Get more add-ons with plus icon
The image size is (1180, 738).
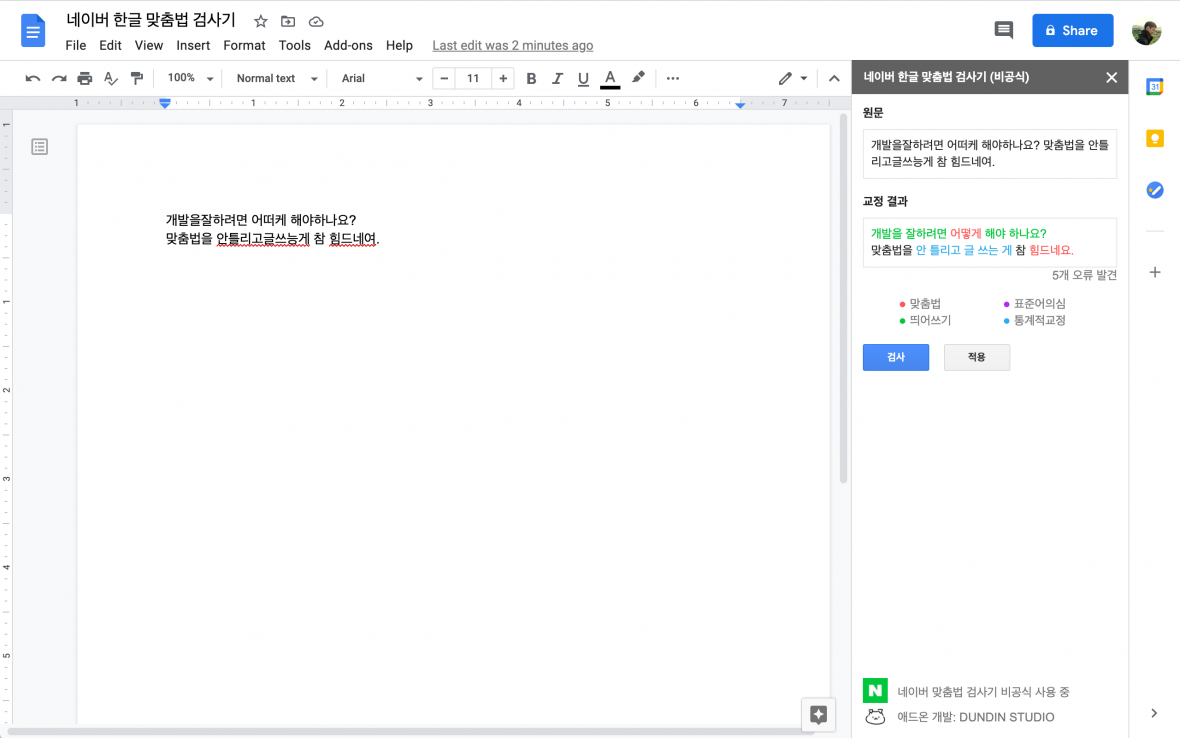coord(1154,272)
